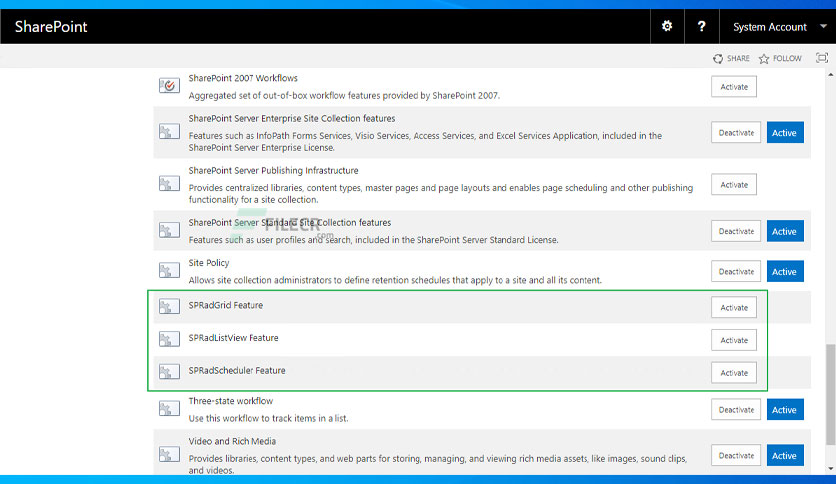Deactivate SharePoint Server Enterprise Site Collection features
This screenshot has width=836, height=484.
tap(736, 132)
